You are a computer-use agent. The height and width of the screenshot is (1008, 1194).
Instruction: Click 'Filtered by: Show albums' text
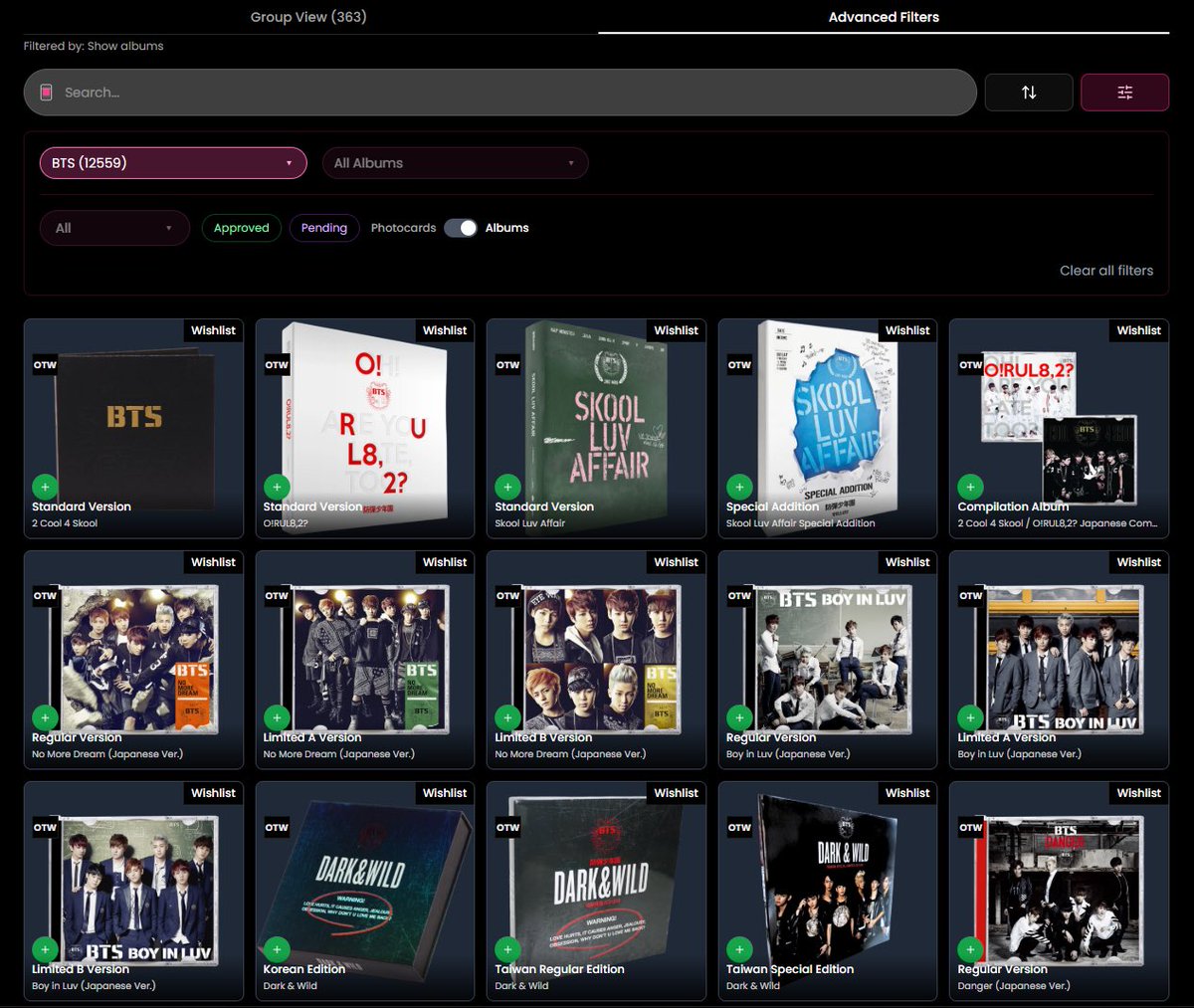click(x=94, y=46)
